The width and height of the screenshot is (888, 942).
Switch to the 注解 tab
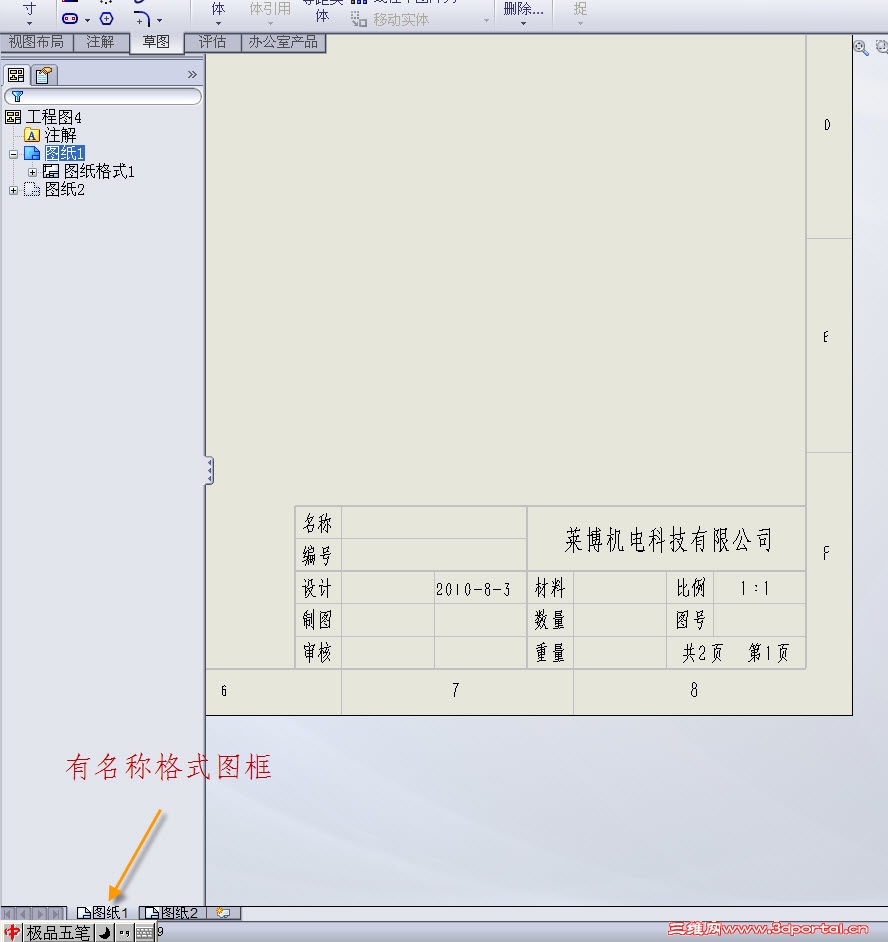(x=100, y=42)
